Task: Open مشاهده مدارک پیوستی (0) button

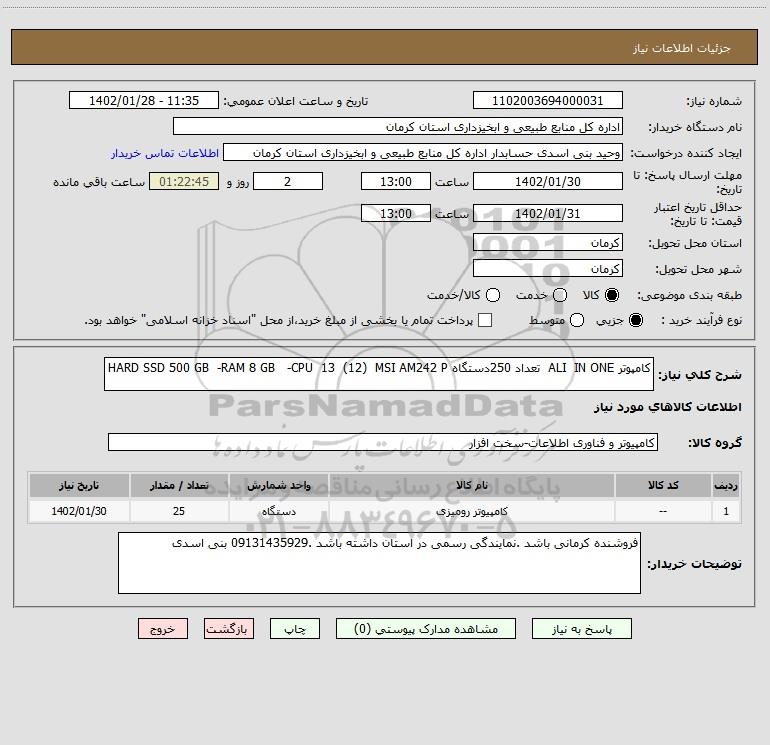Action: [426, 629]
